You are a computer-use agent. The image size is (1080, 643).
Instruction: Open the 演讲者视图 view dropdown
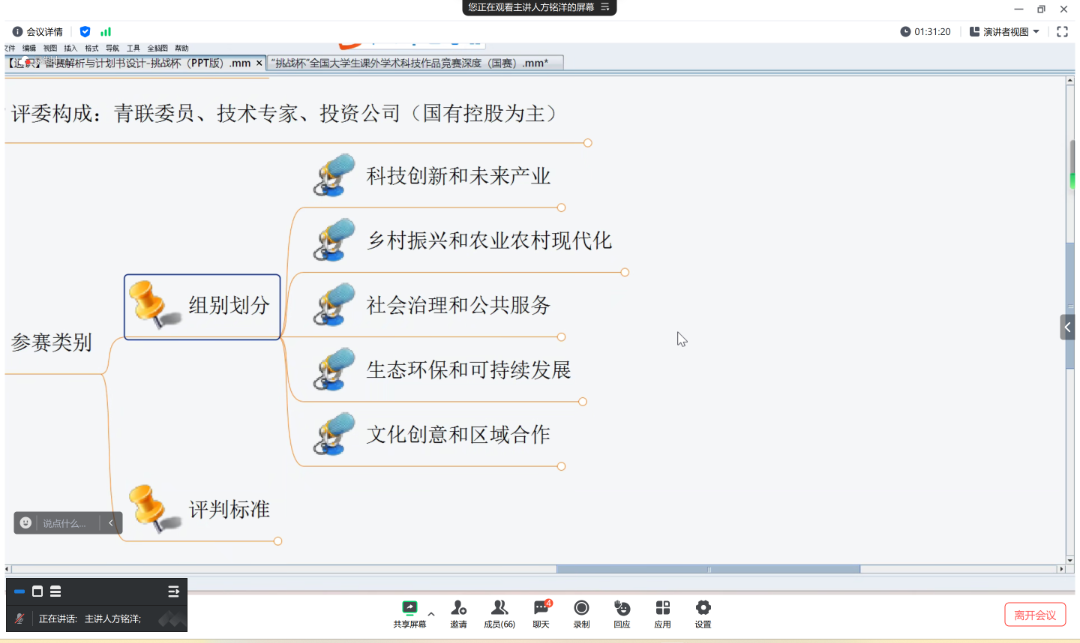click(x=1004, y=32)
